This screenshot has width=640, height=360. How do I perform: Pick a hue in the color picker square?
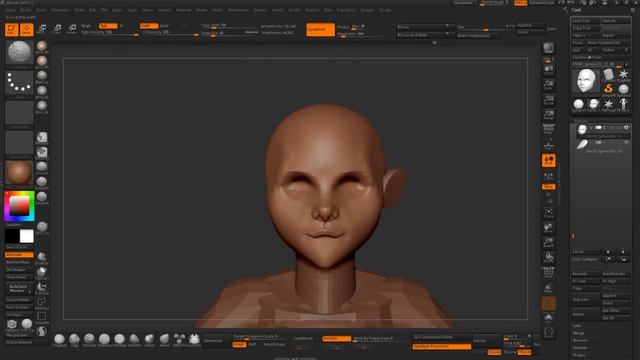click(19, 206)
